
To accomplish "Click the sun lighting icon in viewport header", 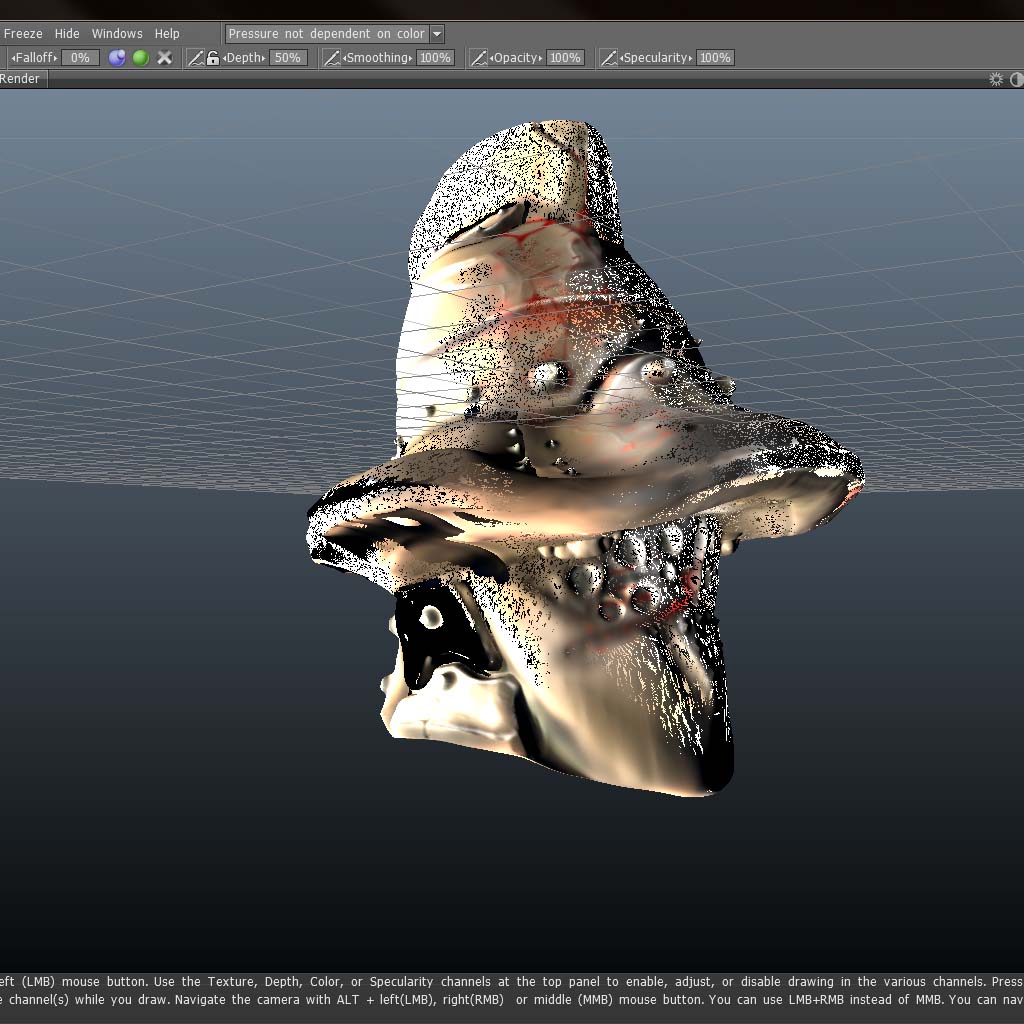I will tap(996, 79).
